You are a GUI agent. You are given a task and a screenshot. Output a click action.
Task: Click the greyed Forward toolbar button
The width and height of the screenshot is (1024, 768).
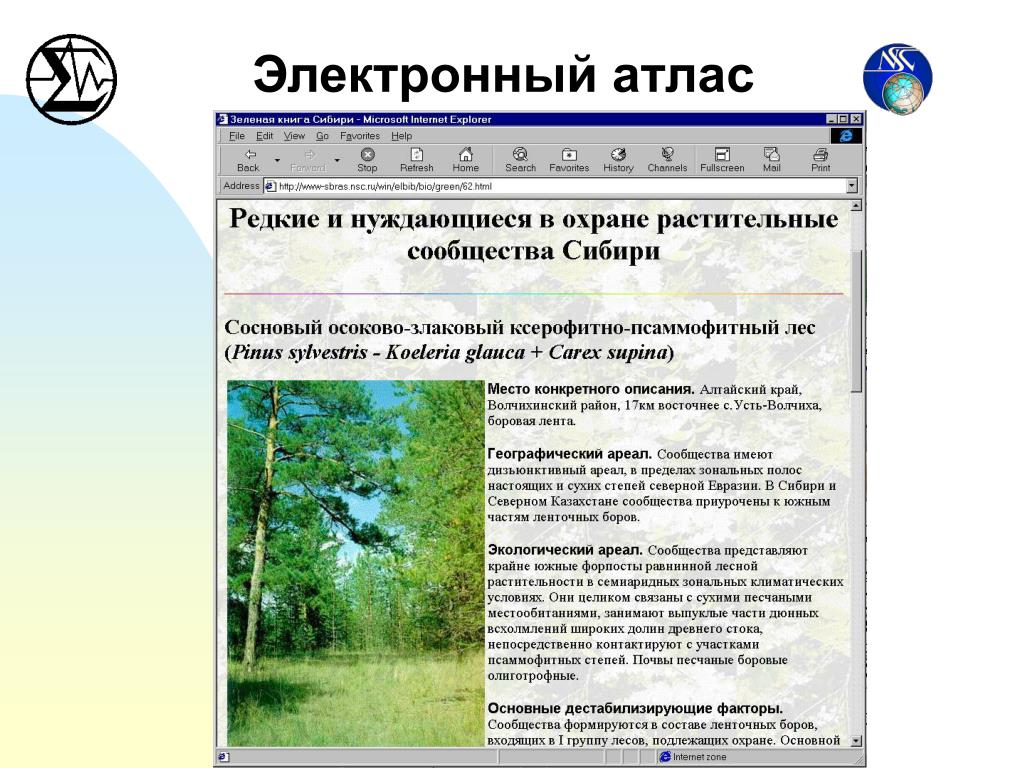308,160
